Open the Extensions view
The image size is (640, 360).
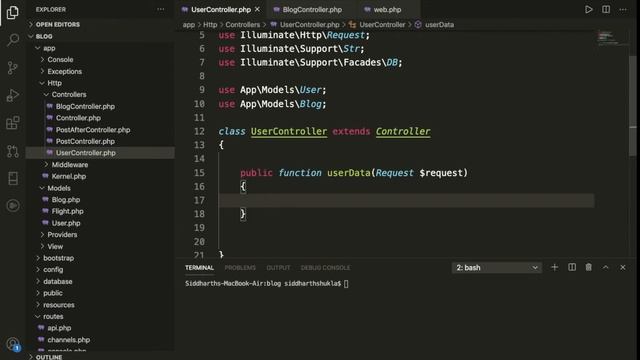point(13,123)
